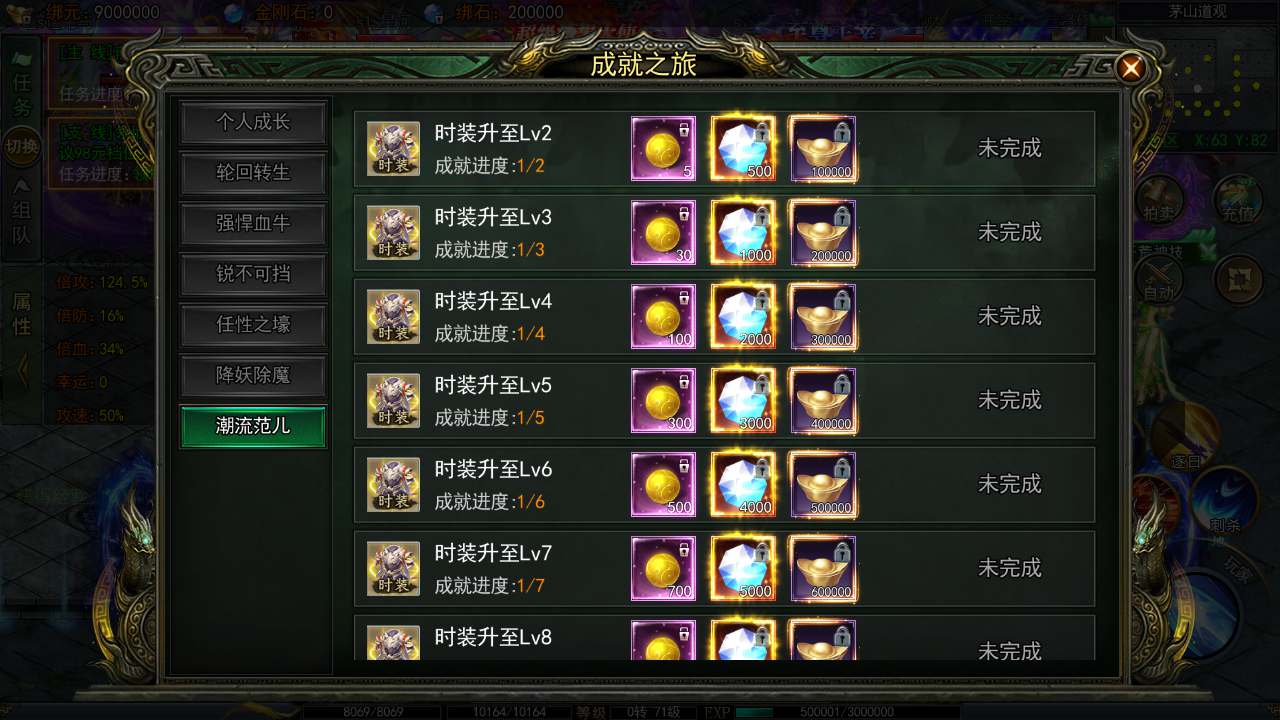The image size is (1280, 720).
Task: Click the 时装 icon for Lv6 achievement
Action: (x=393, y=485)
